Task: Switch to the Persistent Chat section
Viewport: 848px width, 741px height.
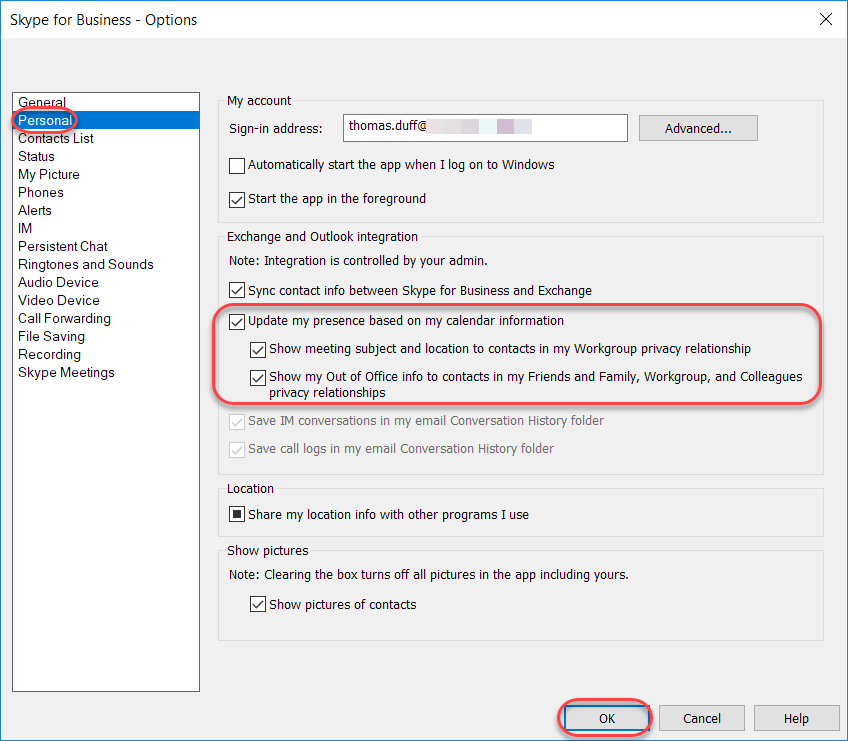Action: point(62,246)
